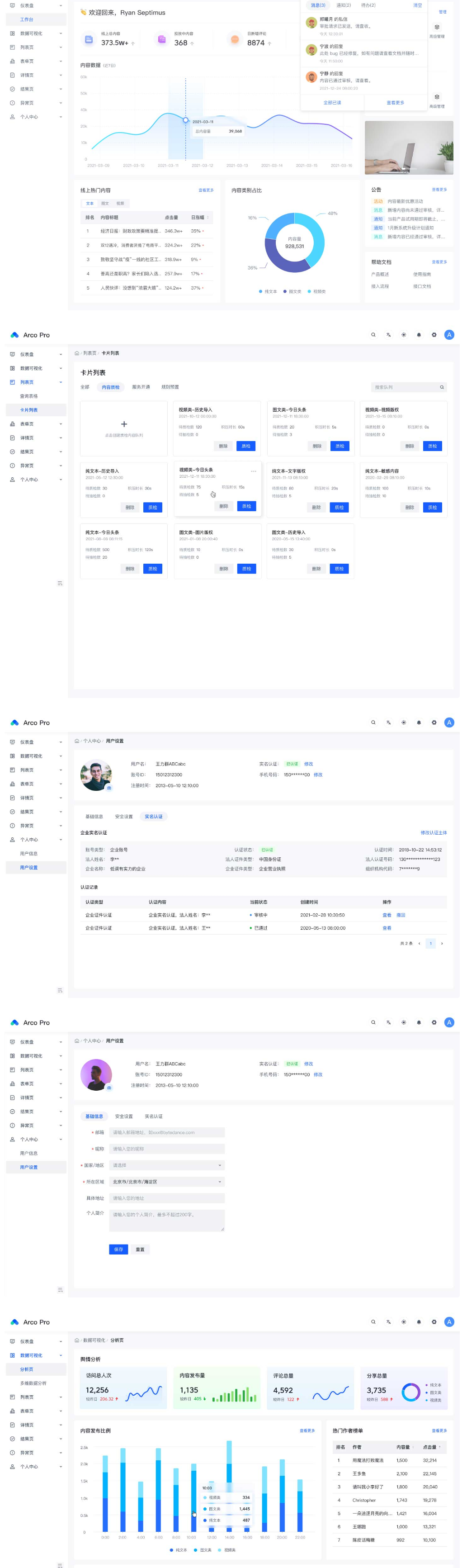
Task: Open the 所在区域 region selector
Action: click(167, 1182)
